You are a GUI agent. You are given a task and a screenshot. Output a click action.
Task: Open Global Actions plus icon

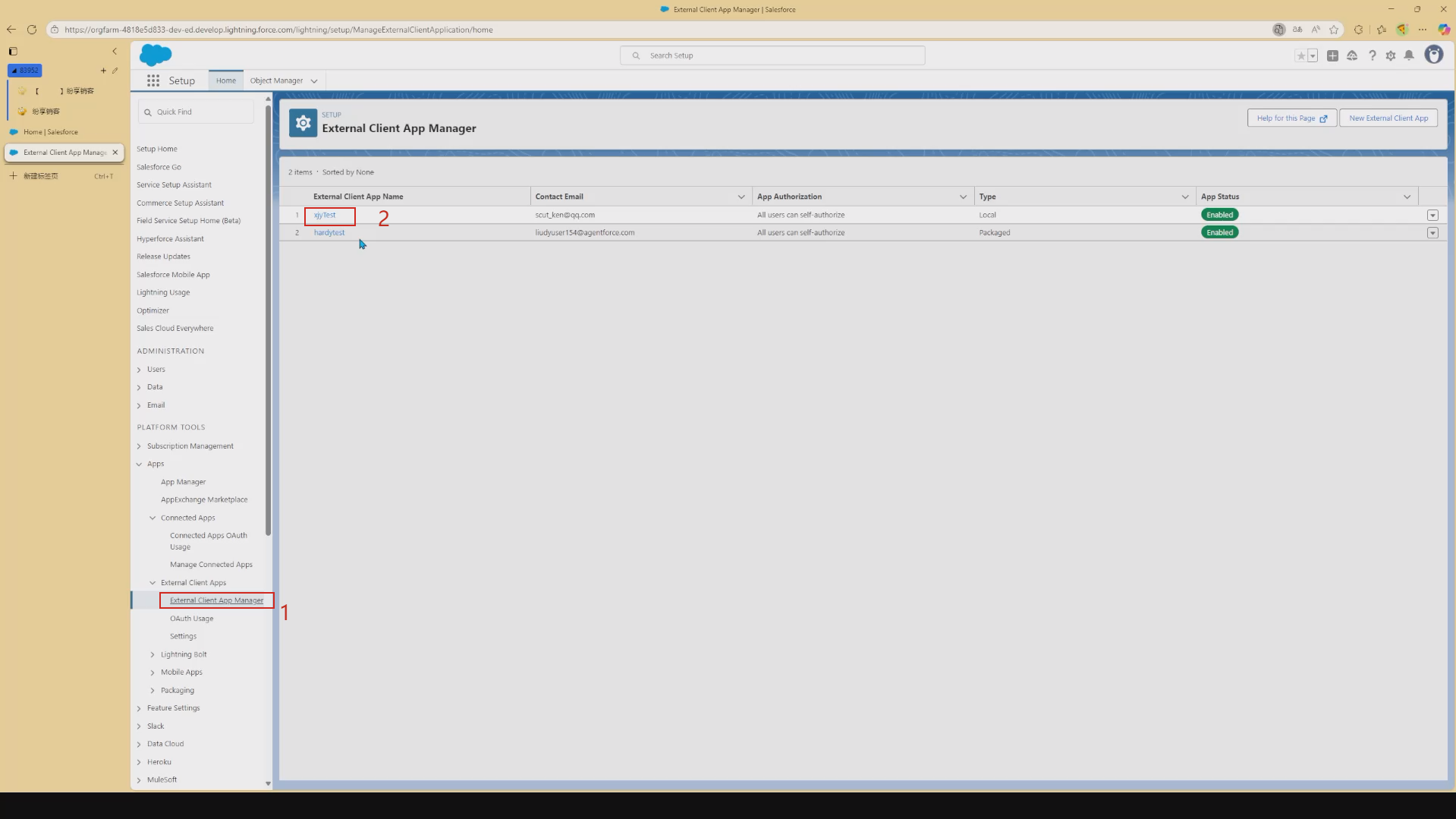1332,55
